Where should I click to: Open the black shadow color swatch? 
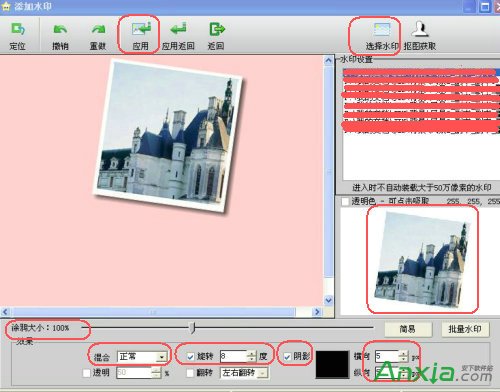tap(332, 365)
